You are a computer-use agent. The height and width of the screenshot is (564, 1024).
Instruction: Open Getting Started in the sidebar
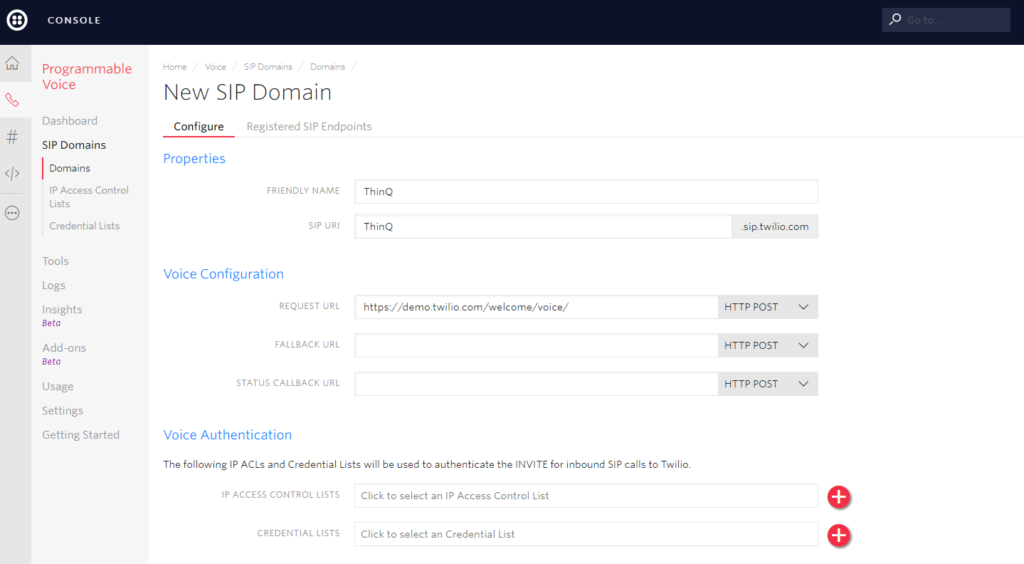click(x=81, y=435)
